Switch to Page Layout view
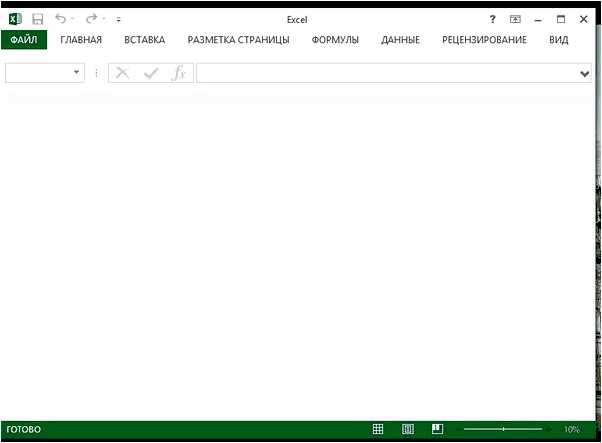 pos(408,429)
